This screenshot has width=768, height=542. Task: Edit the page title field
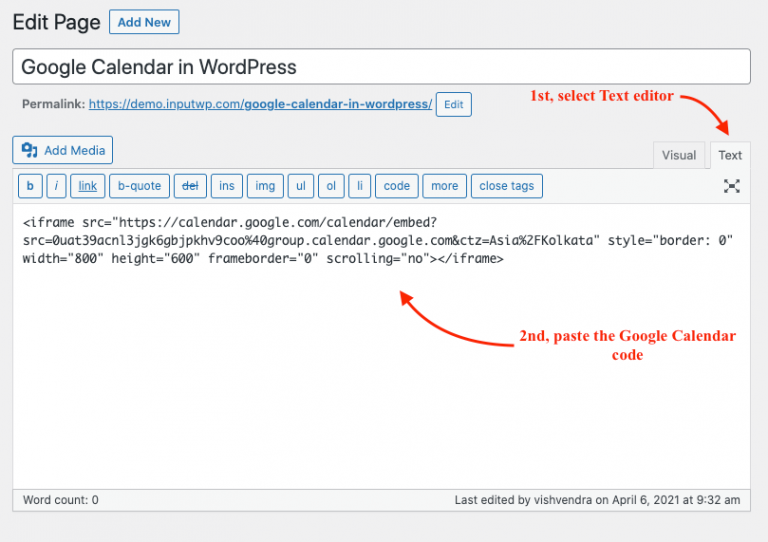[x=381, y=67]
